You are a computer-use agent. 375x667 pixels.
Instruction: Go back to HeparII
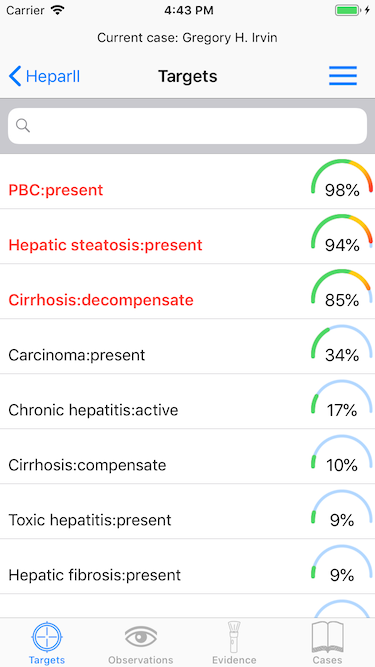tap(44, 77)
